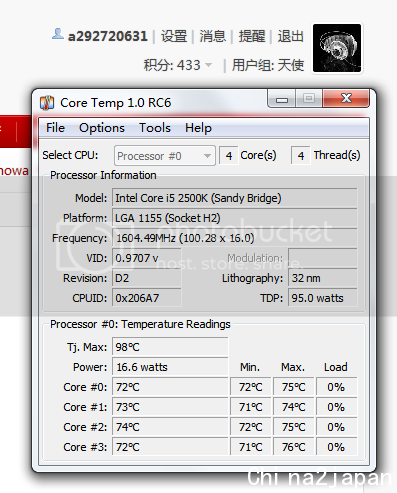397x493 pixels.
Task: Open the Tools menu
Action: pyautogui.click(x=155, y=128)
